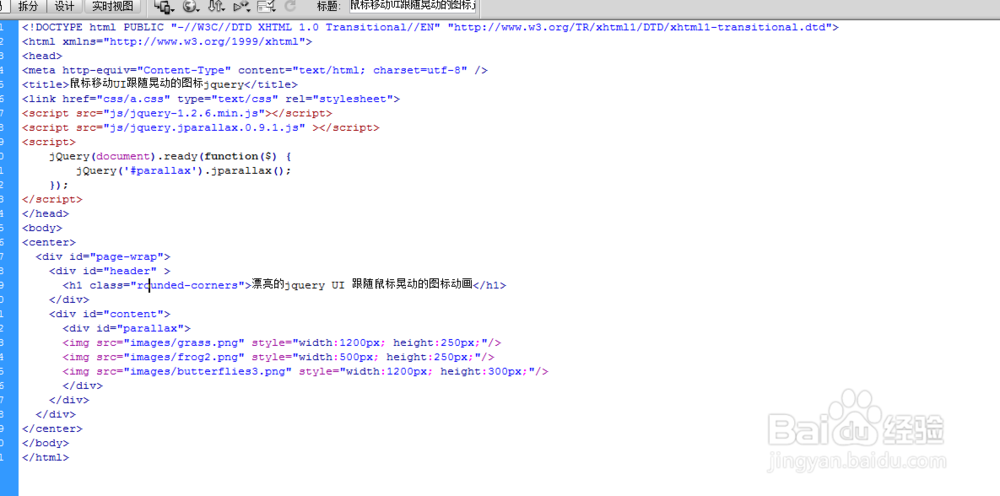Click the div id="content" line

110,314
